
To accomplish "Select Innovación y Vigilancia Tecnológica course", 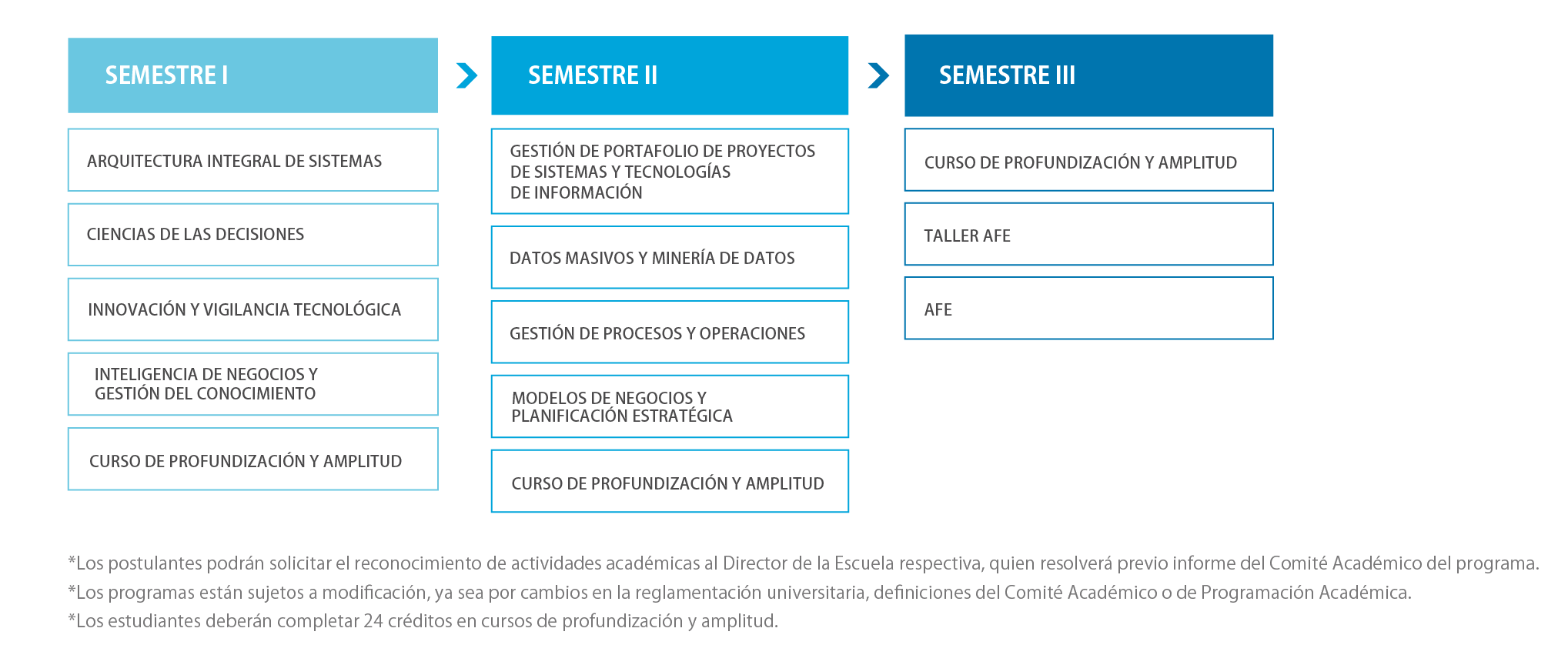I will pyautogui.click(x=252, y=309).
